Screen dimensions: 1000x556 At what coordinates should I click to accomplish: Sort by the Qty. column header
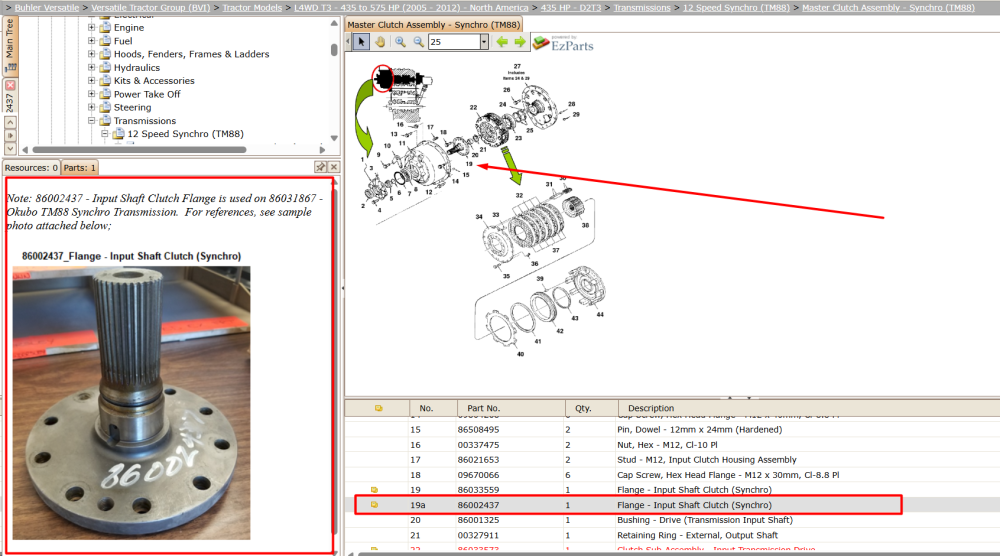click(591, 408)
